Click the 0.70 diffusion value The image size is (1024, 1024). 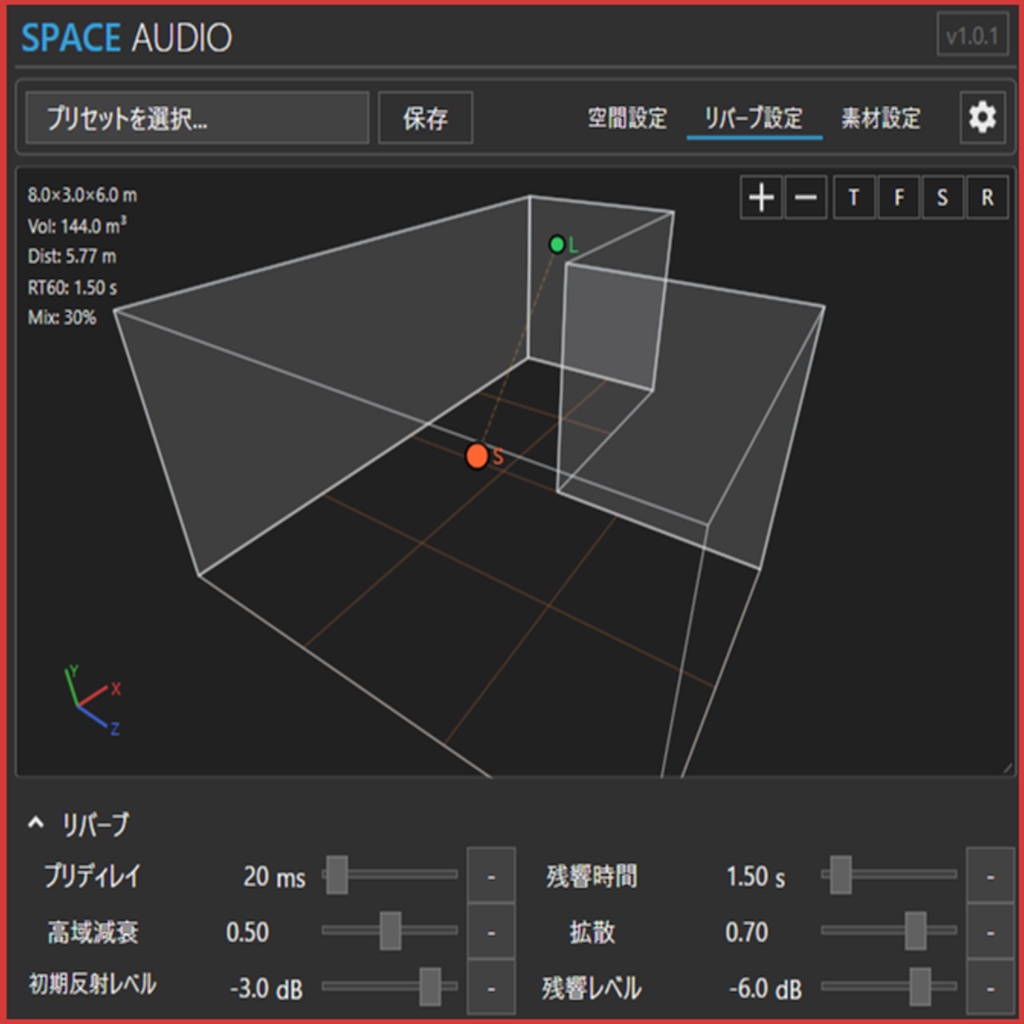point(746,932)
